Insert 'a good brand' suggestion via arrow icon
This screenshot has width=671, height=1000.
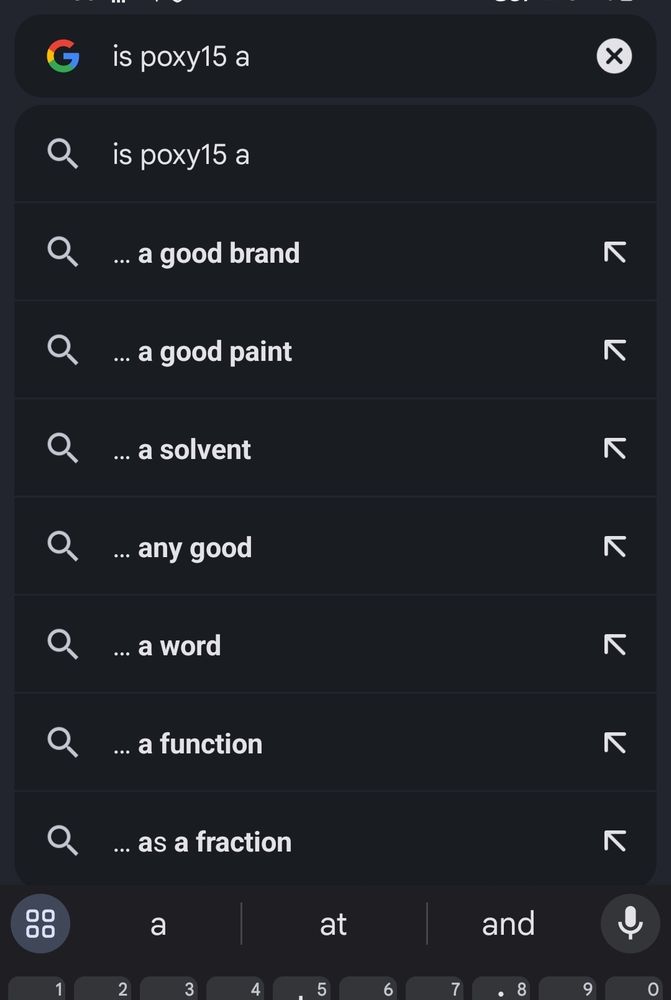(615, 253)
